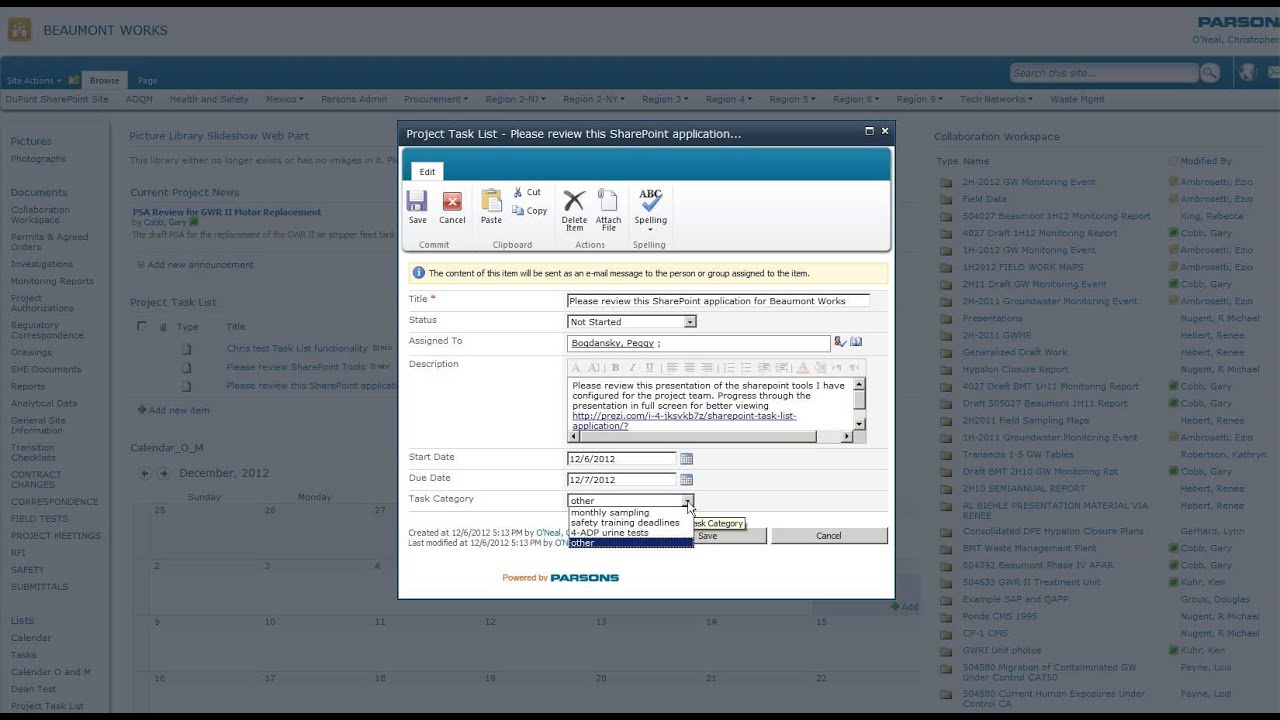Click the Save button at dialog bottom
1280x720 pixels.
point(707,536)
